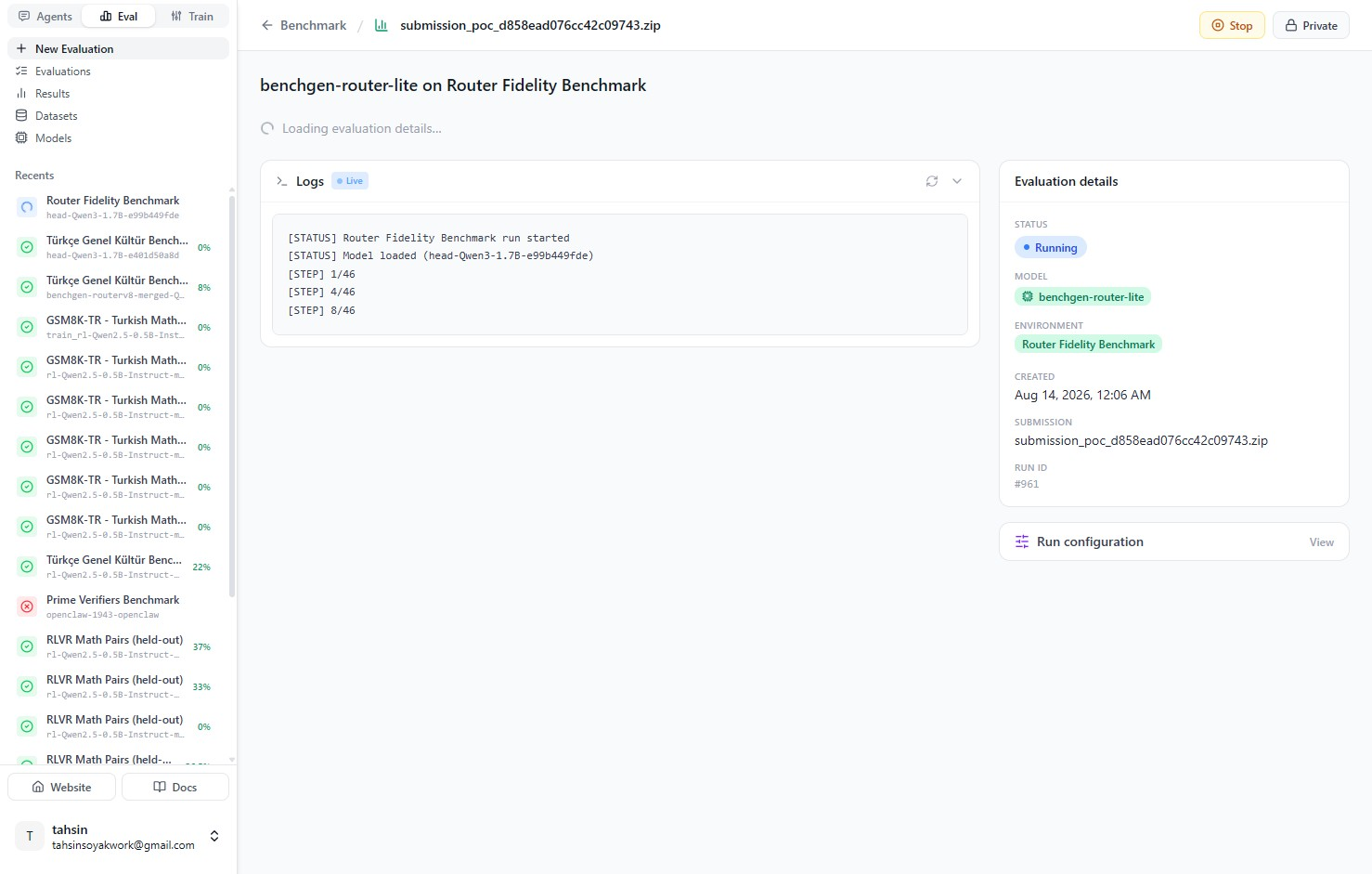Click the green check icon of the 33% run

27,686
